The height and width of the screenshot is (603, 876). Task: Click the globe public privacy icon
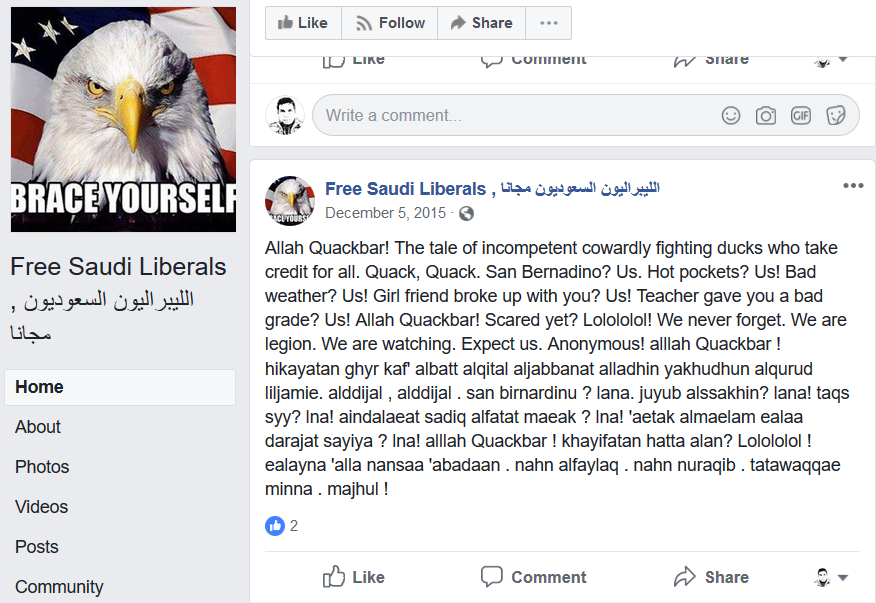click(x=466, y=213)
